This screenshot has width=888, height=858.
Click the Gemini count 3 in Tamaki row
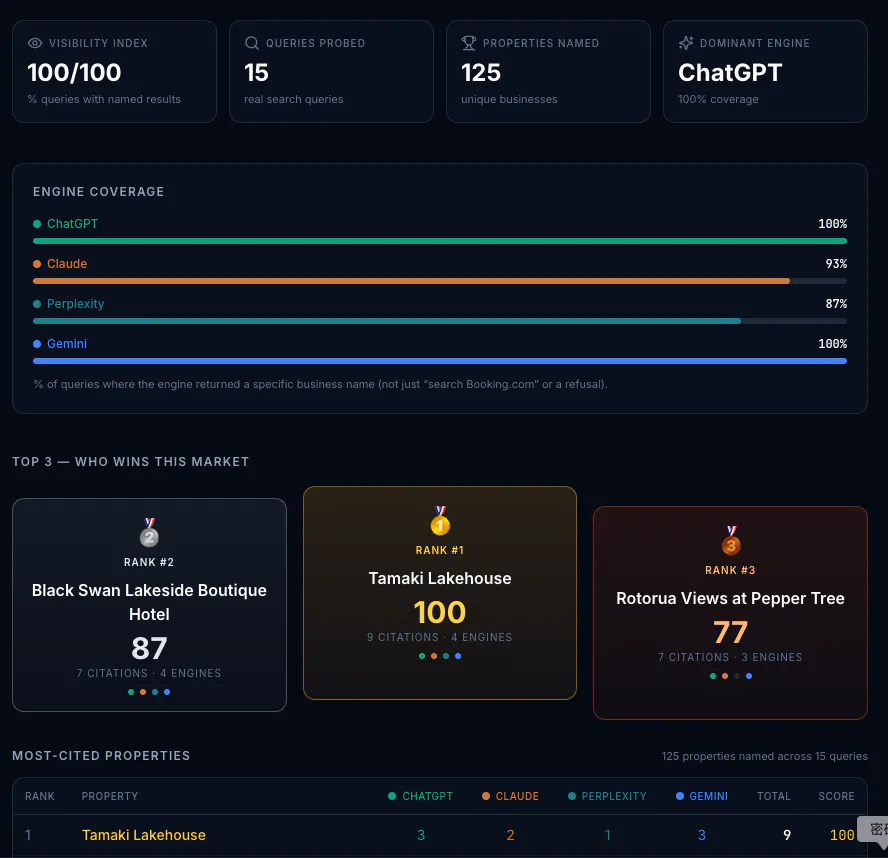702,835
